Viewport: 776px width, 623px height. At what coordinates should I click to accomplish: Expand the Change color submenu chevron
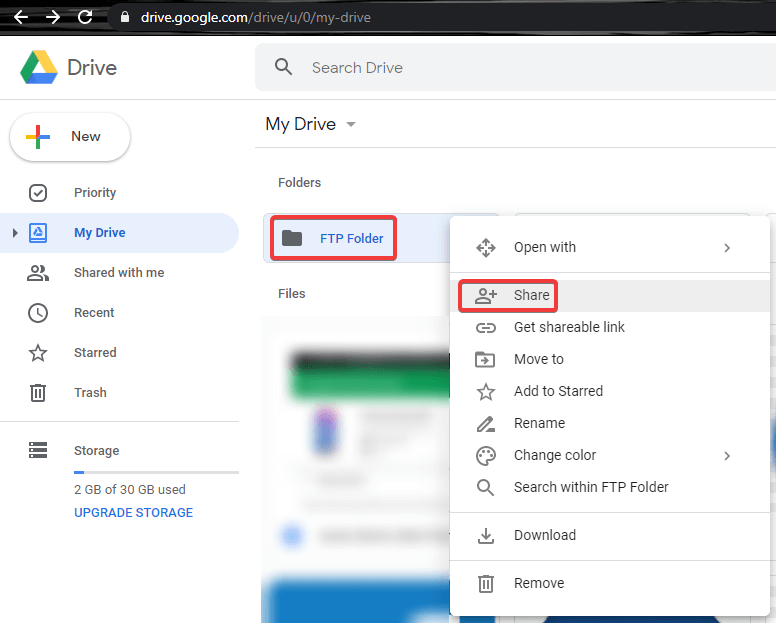click(x=727, y=456)
